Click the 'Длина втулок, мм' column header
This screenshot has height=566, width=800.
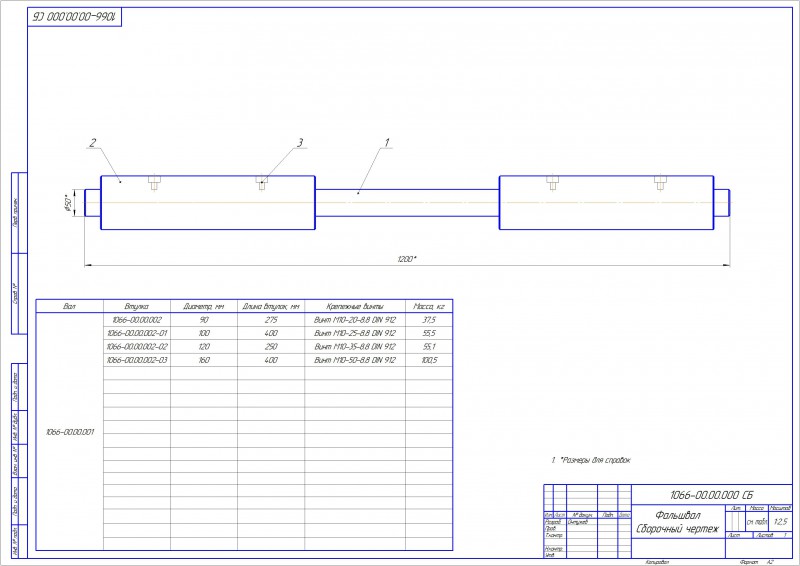coord(271,306)
